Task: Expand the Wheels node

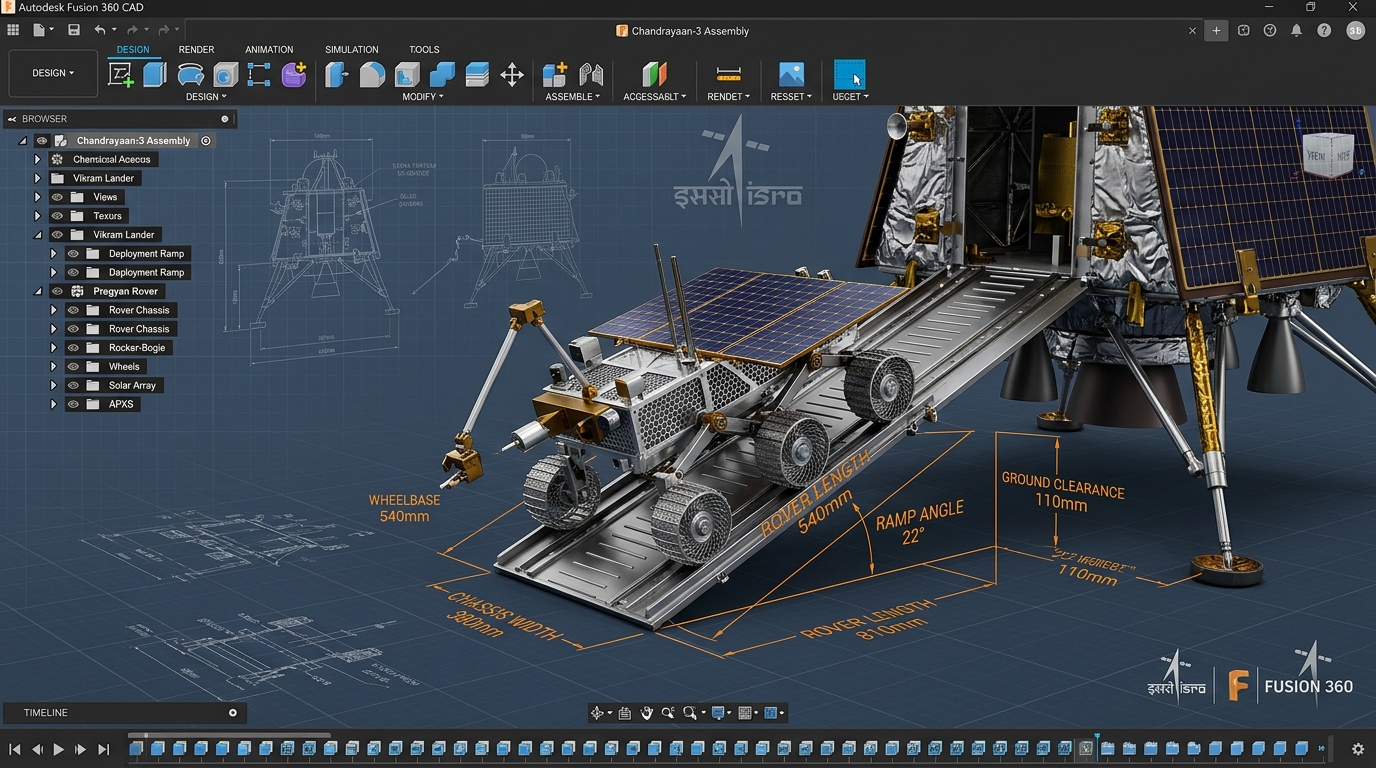Action: coord(54,367)
